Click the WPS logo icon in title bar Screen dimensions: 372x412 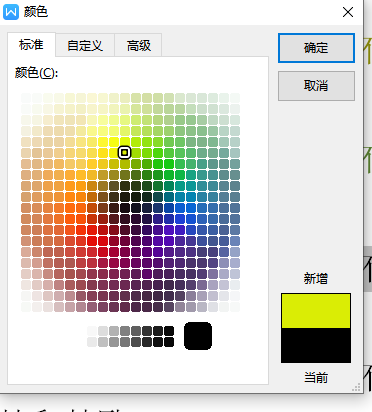click(x=11, y=12)
